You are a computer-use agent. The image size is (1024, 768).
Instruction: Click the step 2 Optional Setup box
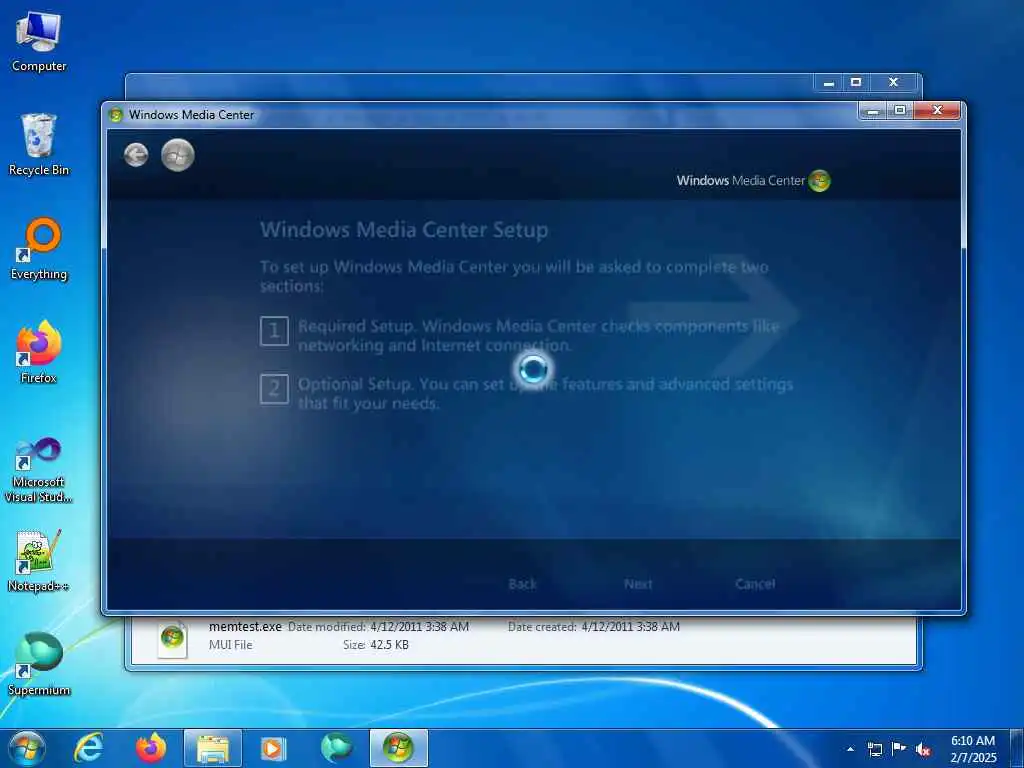[274, 389]
